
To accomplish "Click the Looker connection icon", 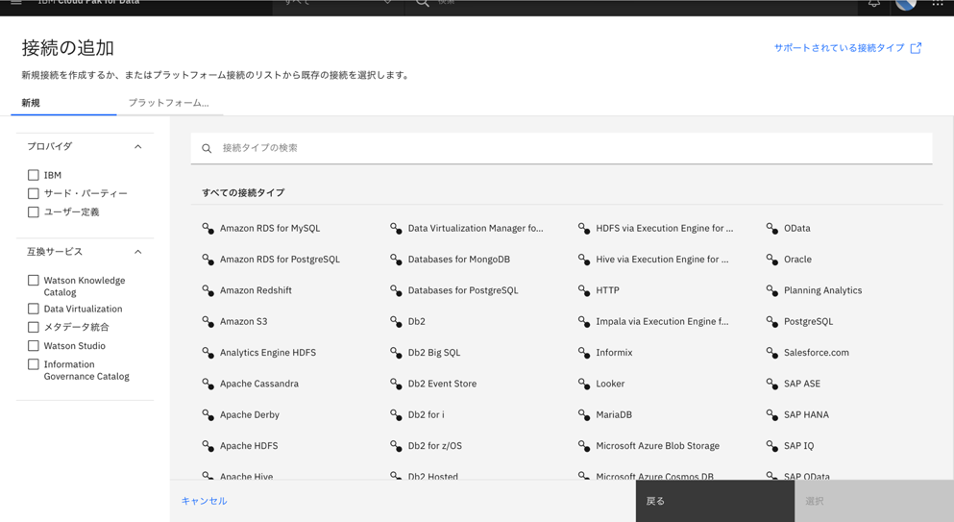I will click(x=584, y=383).
